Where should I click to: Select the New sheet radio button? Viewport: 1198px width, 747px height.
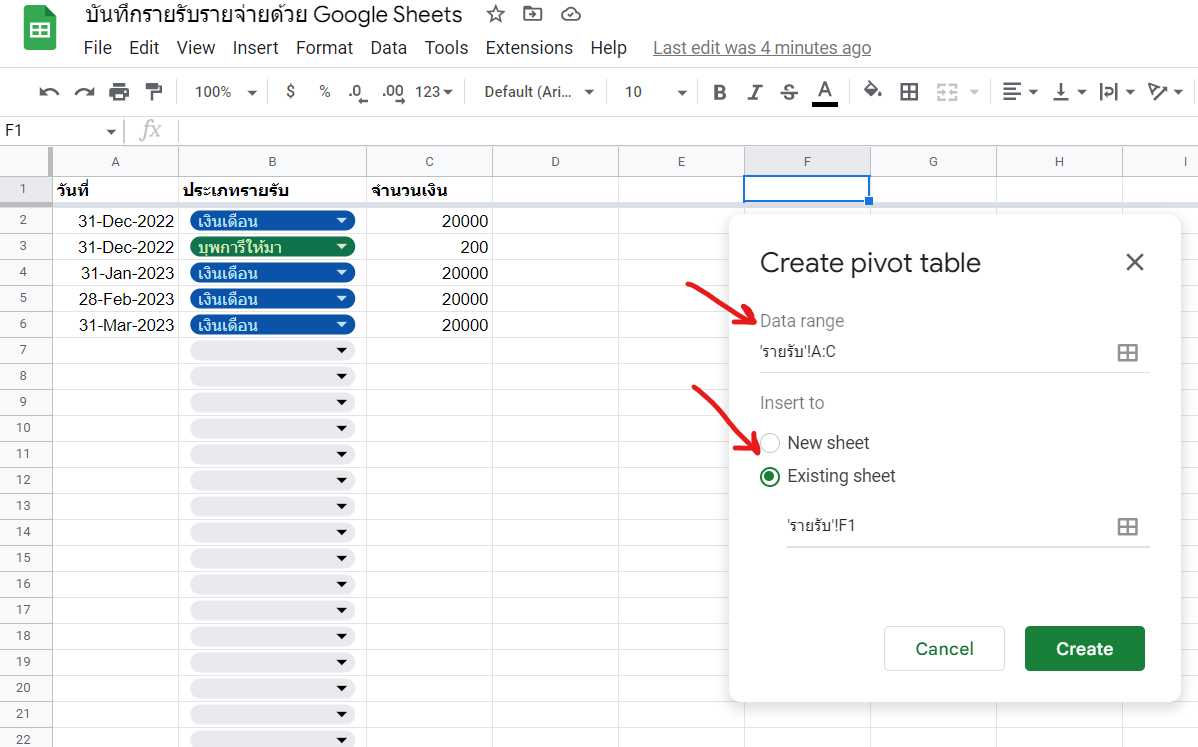[x=770, y=442]
